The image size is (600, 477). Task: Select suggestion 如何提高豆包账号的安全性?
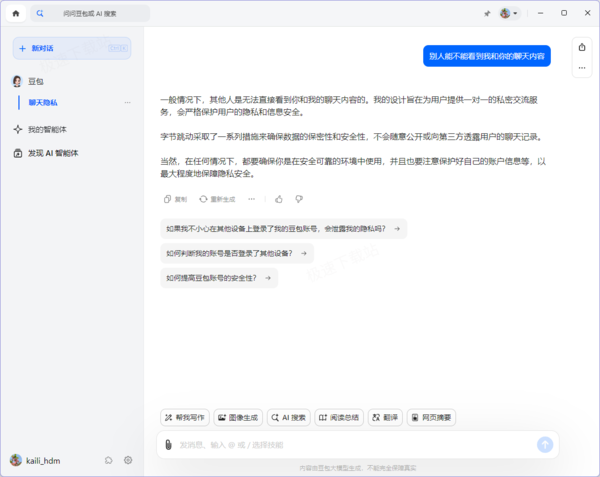219,278
